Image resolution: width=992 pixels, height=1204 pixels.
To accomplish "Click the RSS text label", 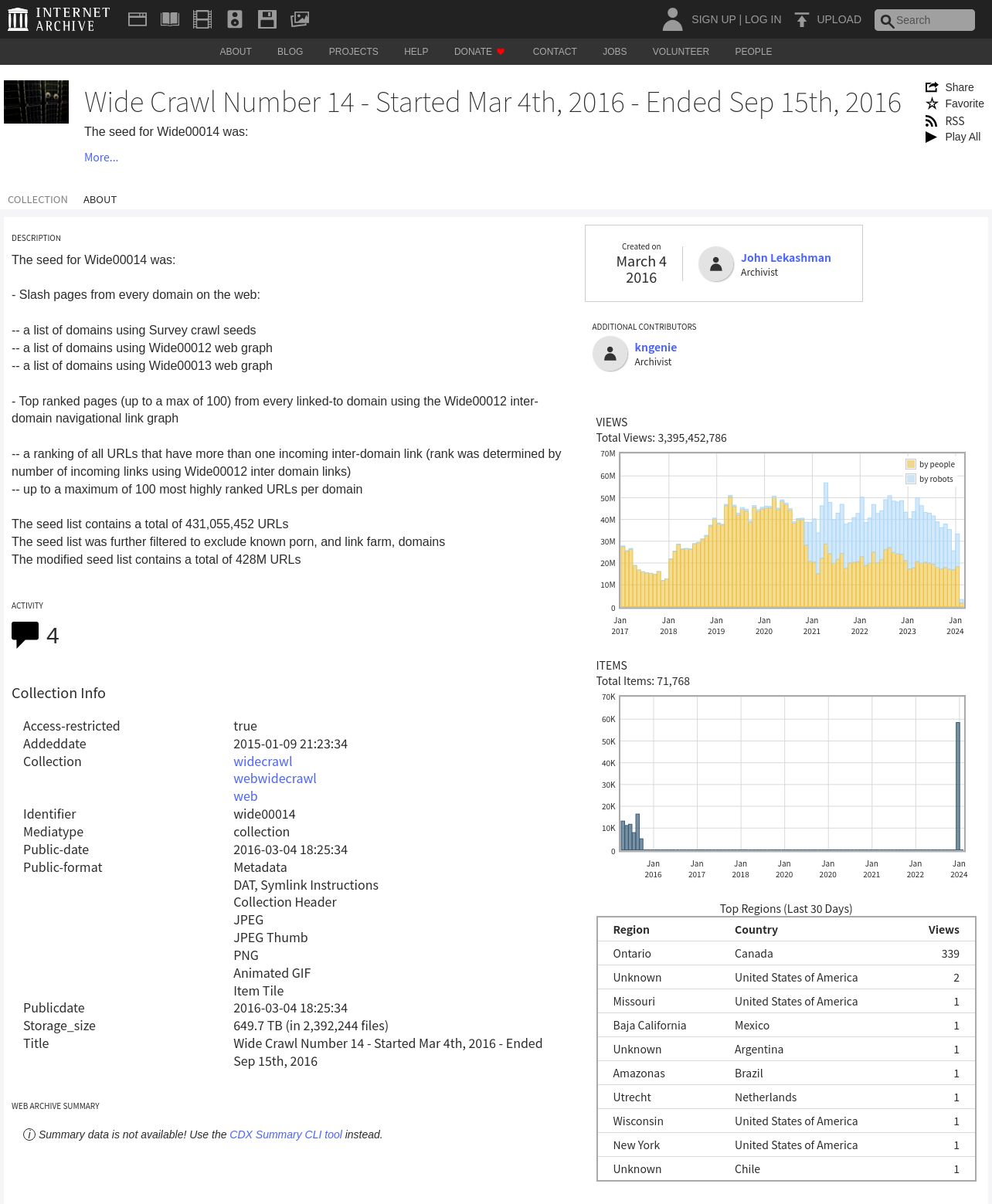I will tap(955, 121).
